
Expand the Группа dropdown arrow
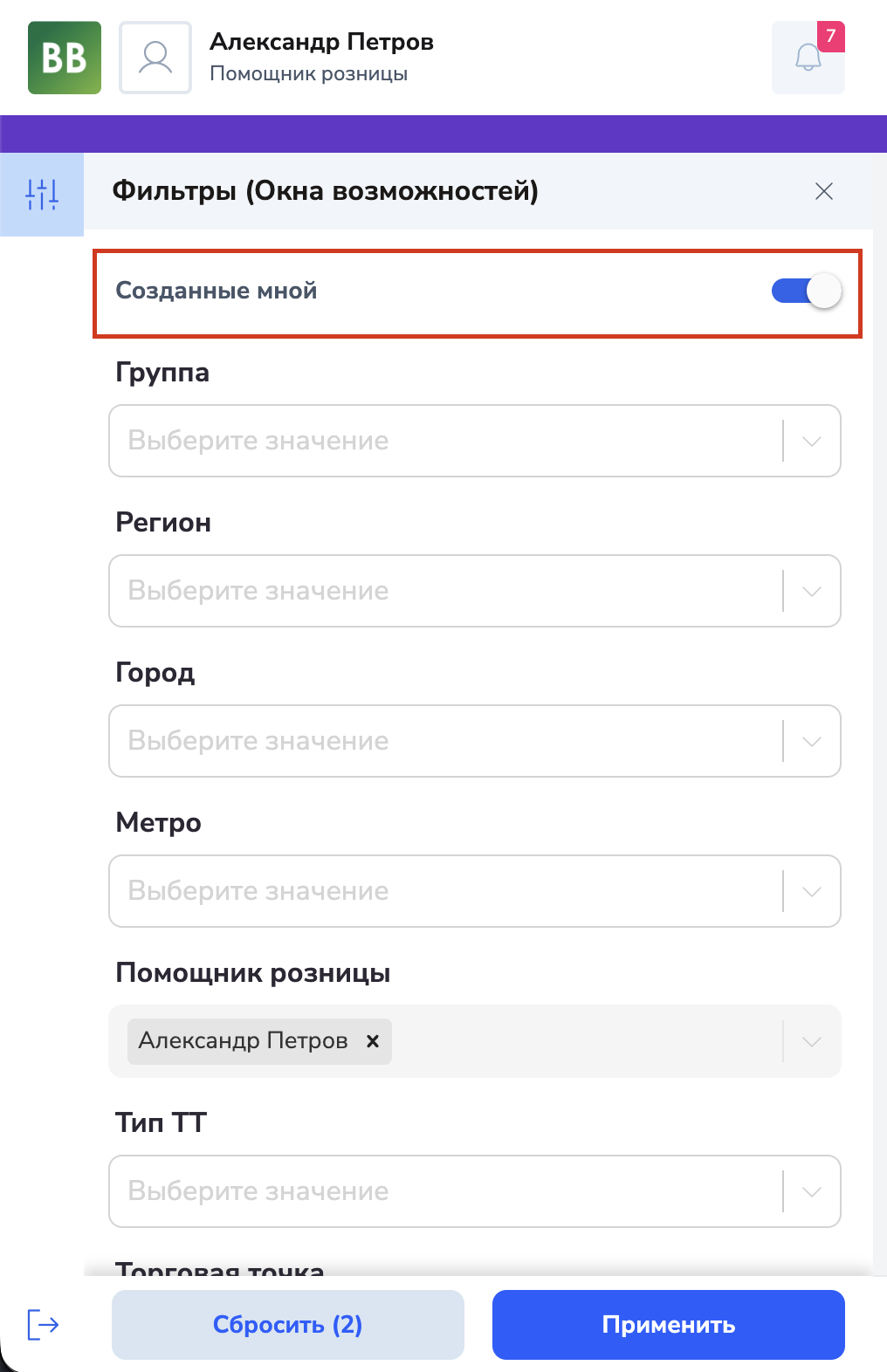click(812, 441)
